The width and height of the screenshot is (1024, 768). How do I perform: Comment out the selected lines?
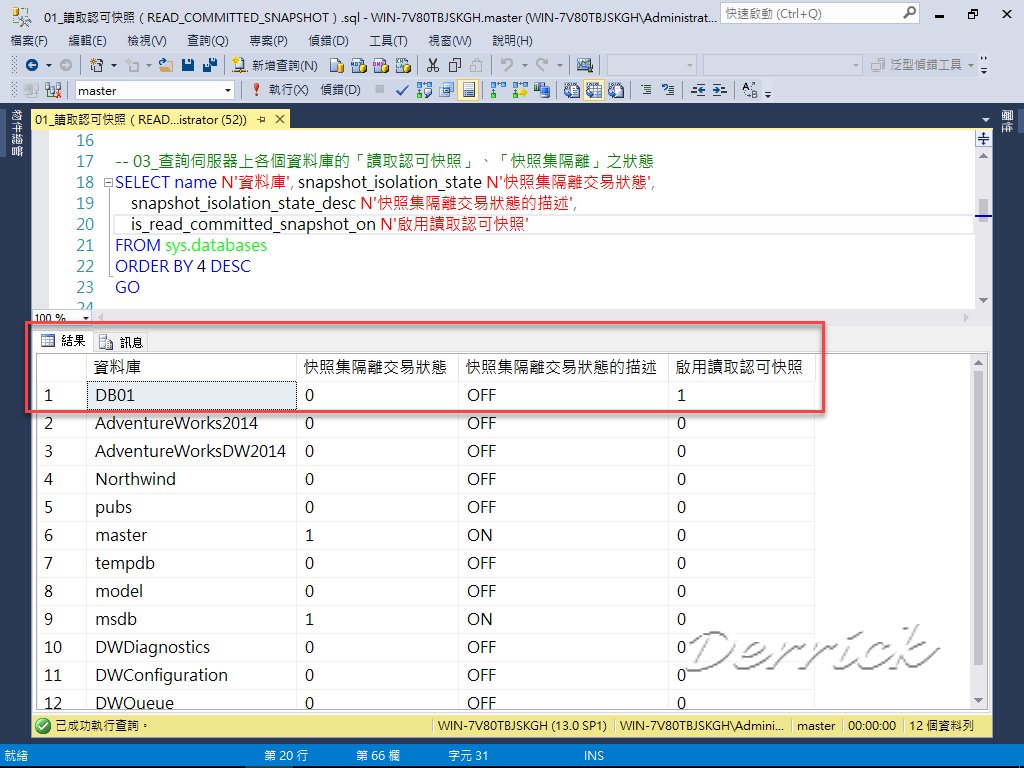click(x=646, y=90)
